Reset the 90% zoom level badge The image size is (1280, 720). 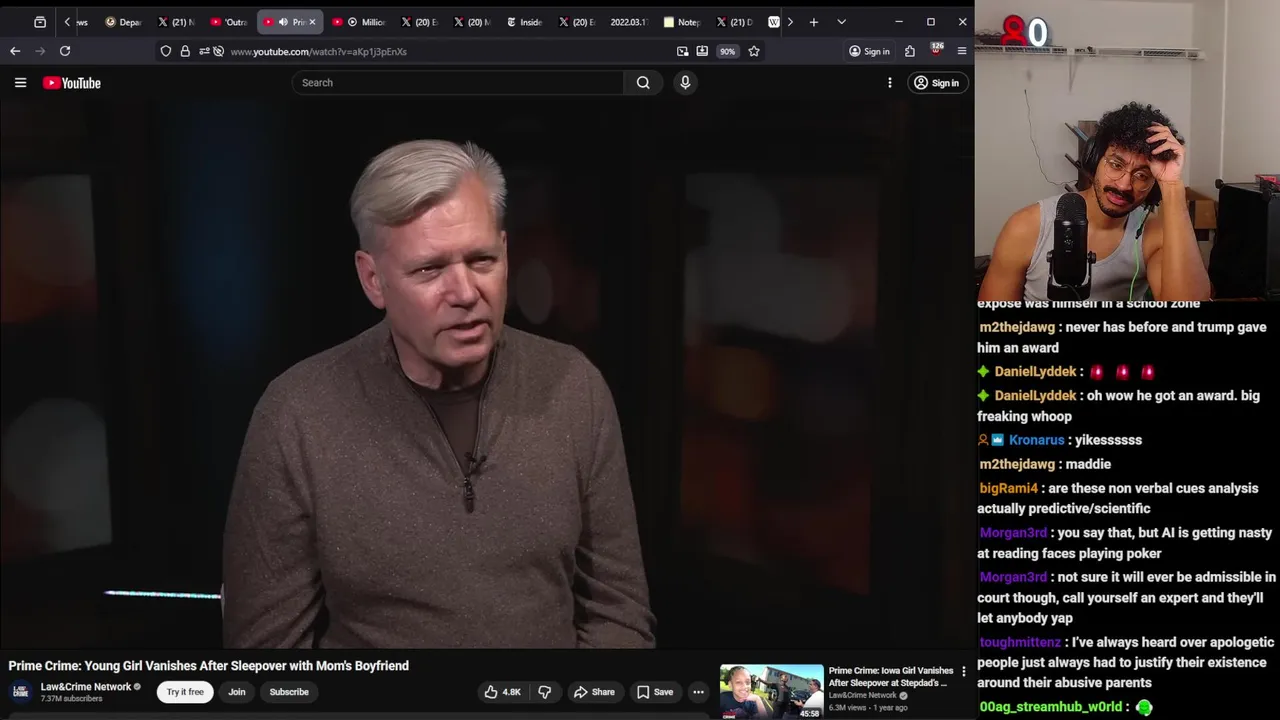click(727, 51)
